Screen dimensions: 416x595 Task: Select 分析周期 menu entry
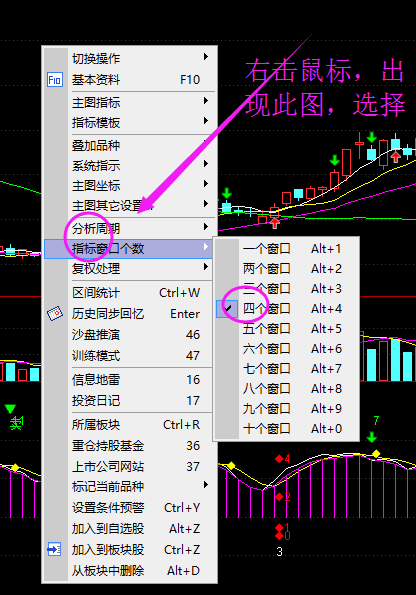pyautogui.click(x=130, y=228)
